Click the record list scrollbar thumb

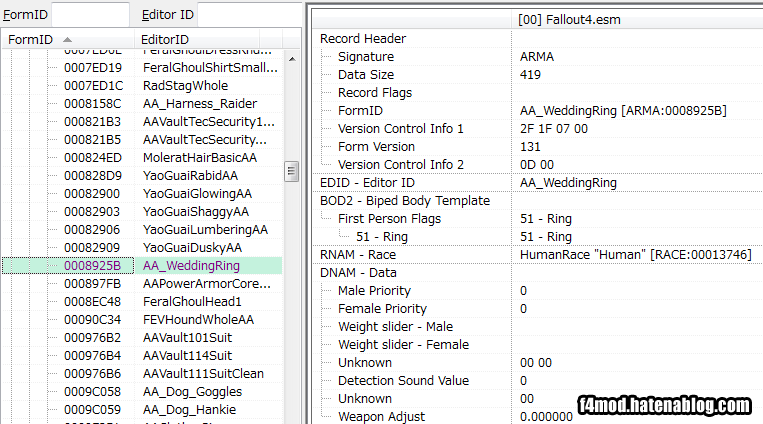tap(291, 171)
